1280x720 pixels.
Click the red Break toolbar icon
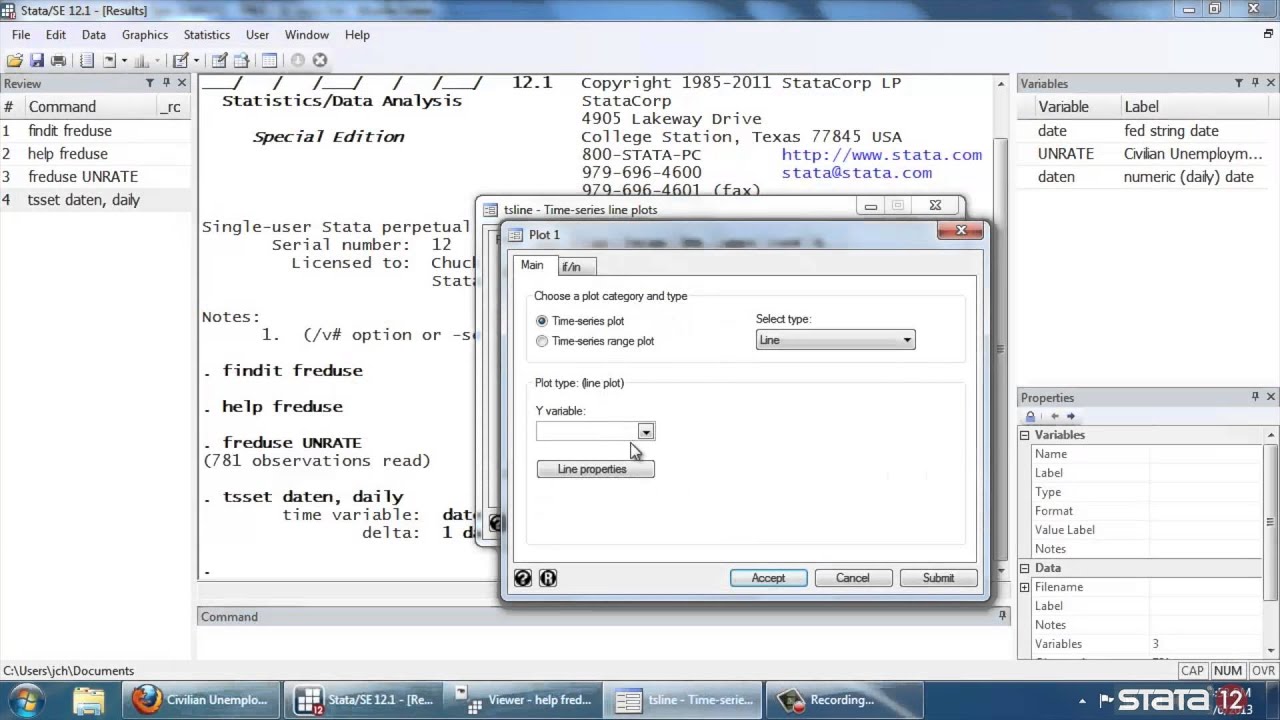(320, 60)
